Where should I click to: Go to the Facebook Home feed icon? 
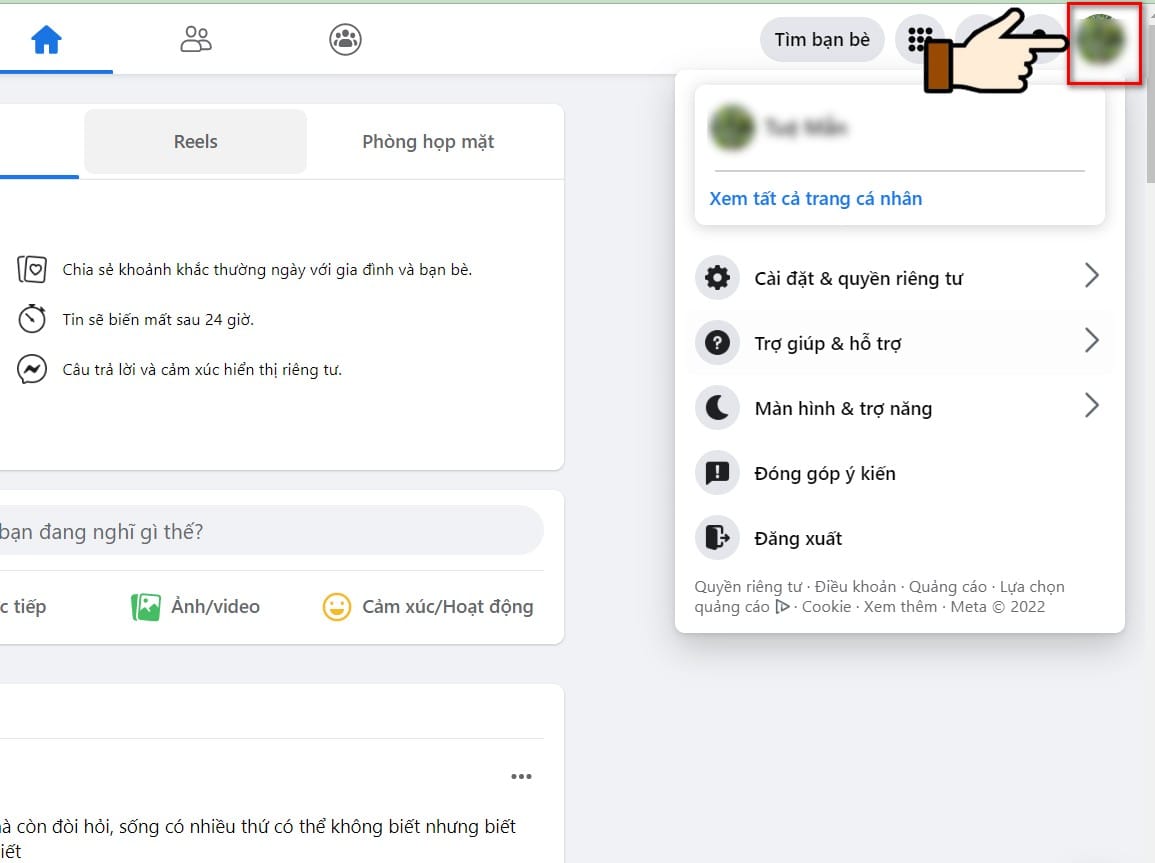(x=46, y=40)
